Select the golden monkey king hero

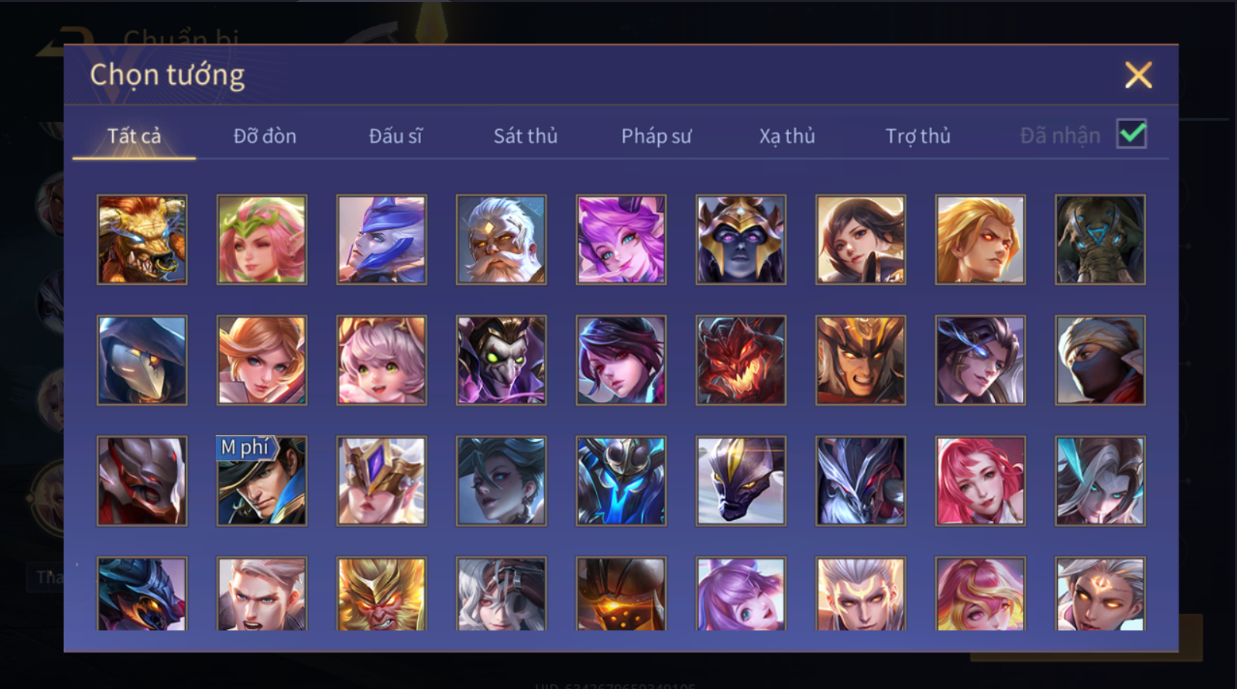tap(381, 594)
